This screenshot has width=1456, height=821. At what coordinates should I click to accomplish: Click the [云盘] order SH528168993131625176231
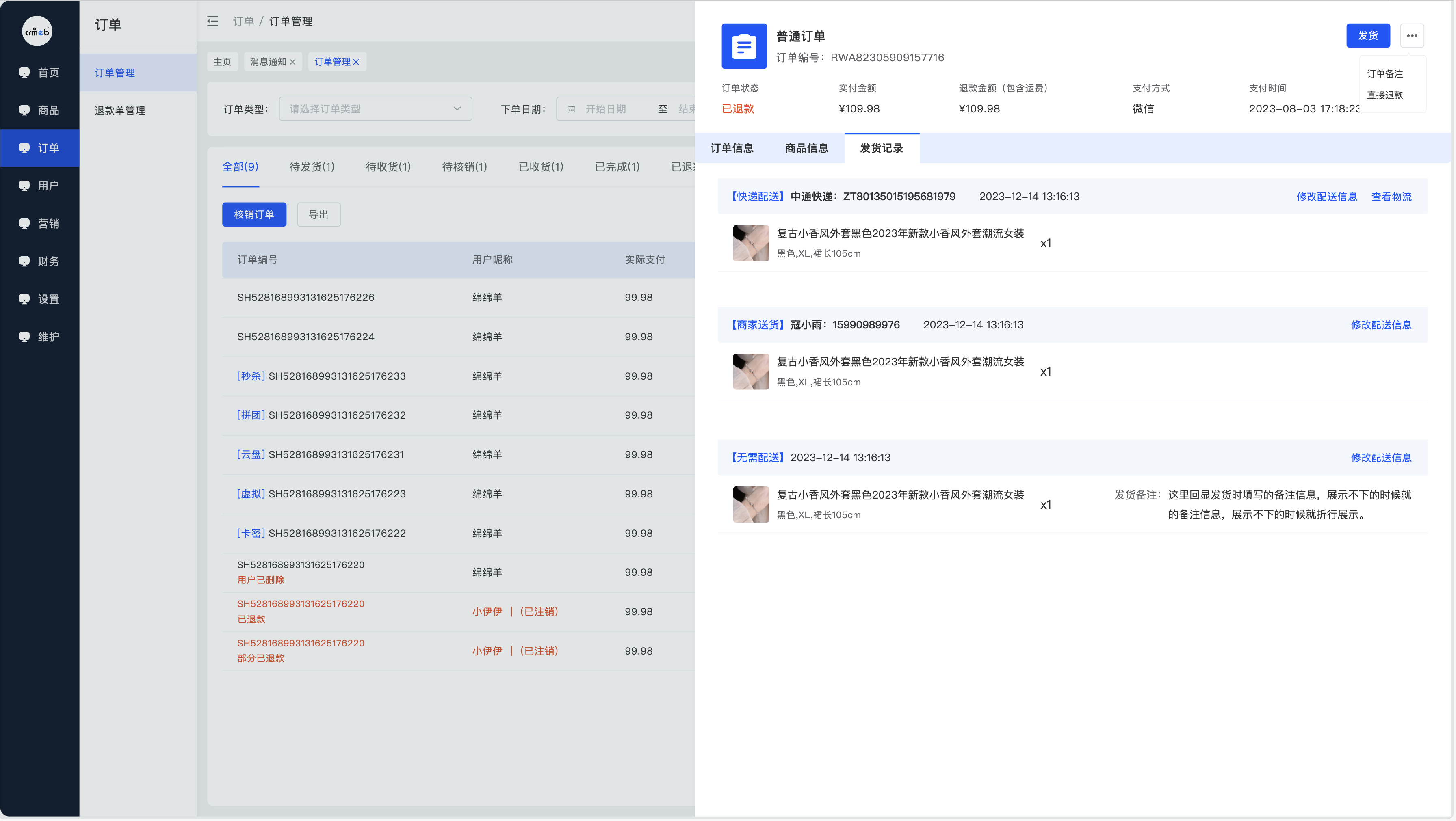[321, 455]
